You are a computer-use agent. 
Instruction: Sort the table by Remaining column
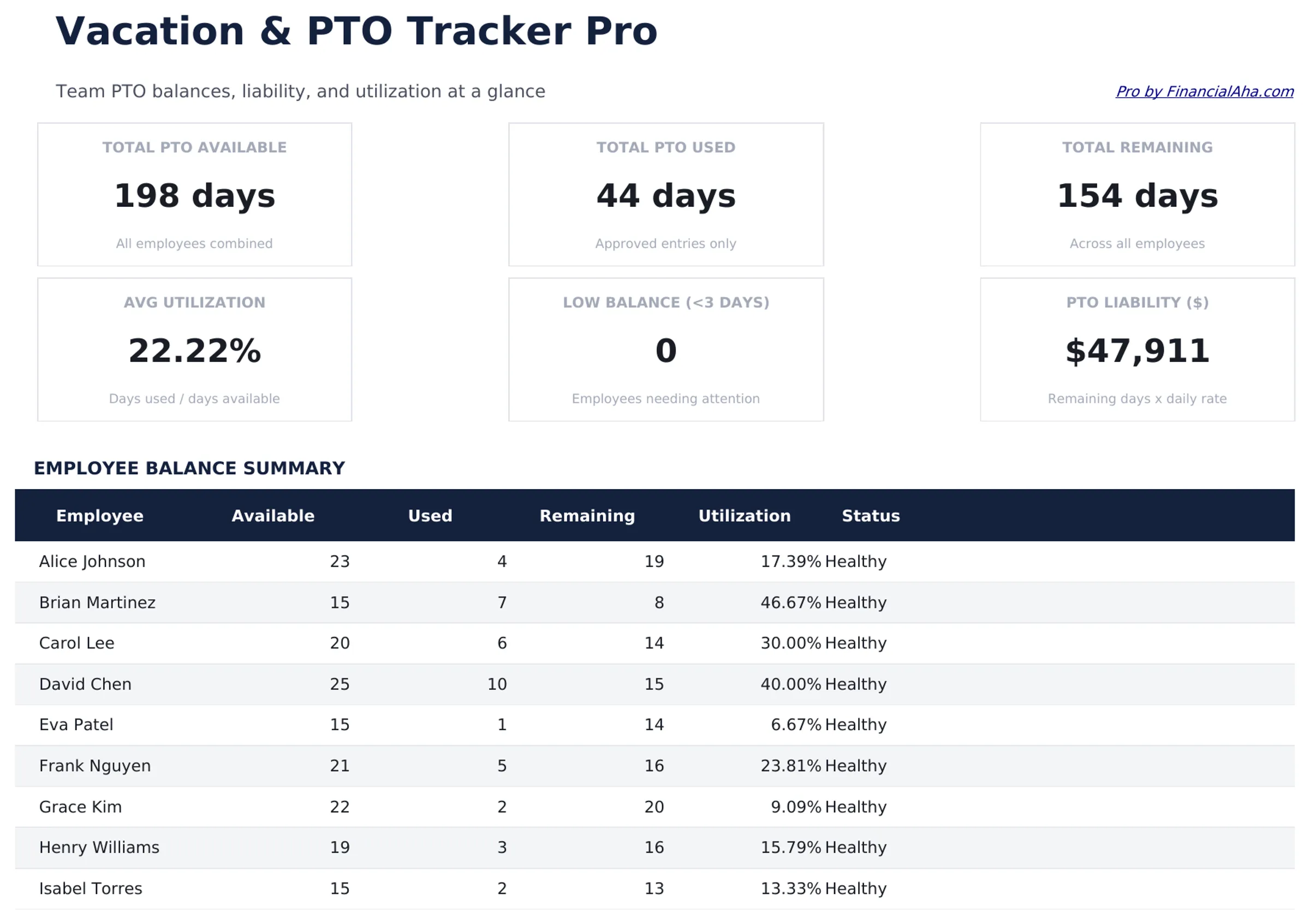point(587,516)
